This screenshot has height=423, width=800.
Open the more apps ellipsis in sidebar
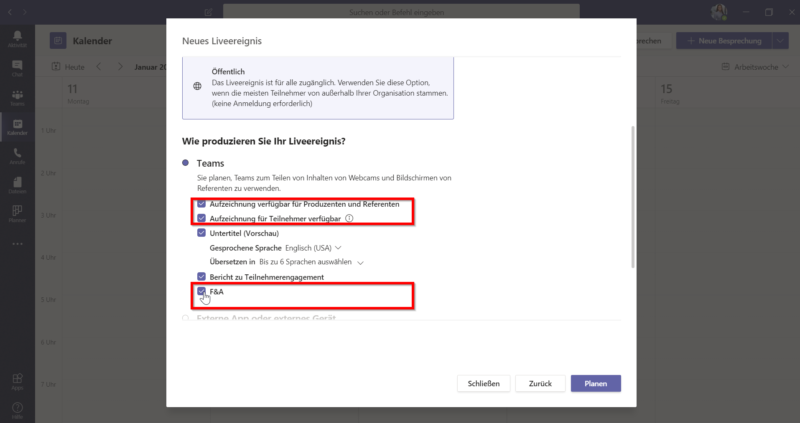coord(17,244)
